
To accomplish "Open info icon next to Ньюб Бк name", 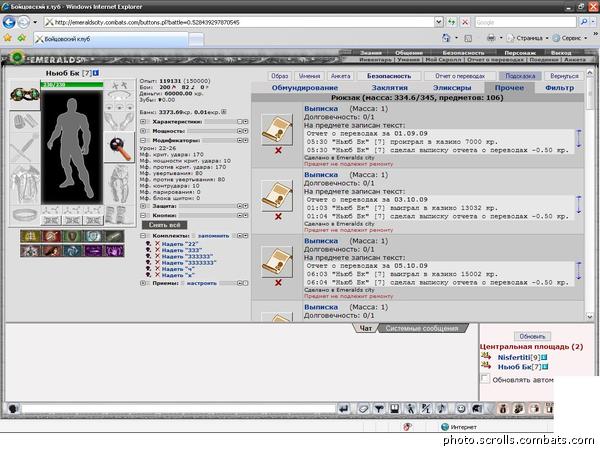I will point(96,73).
